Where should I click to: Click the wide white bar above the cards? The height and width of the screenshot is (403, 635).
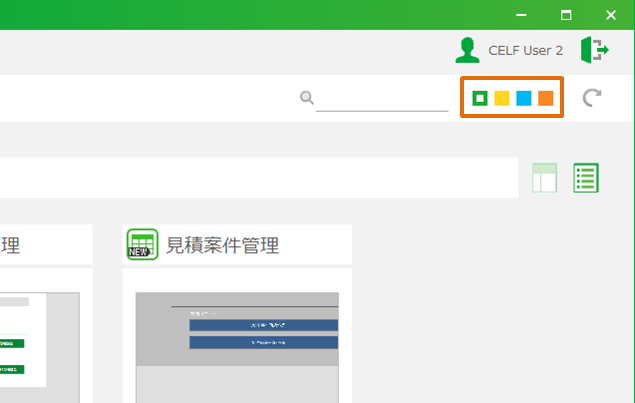(x=250, y=177)
